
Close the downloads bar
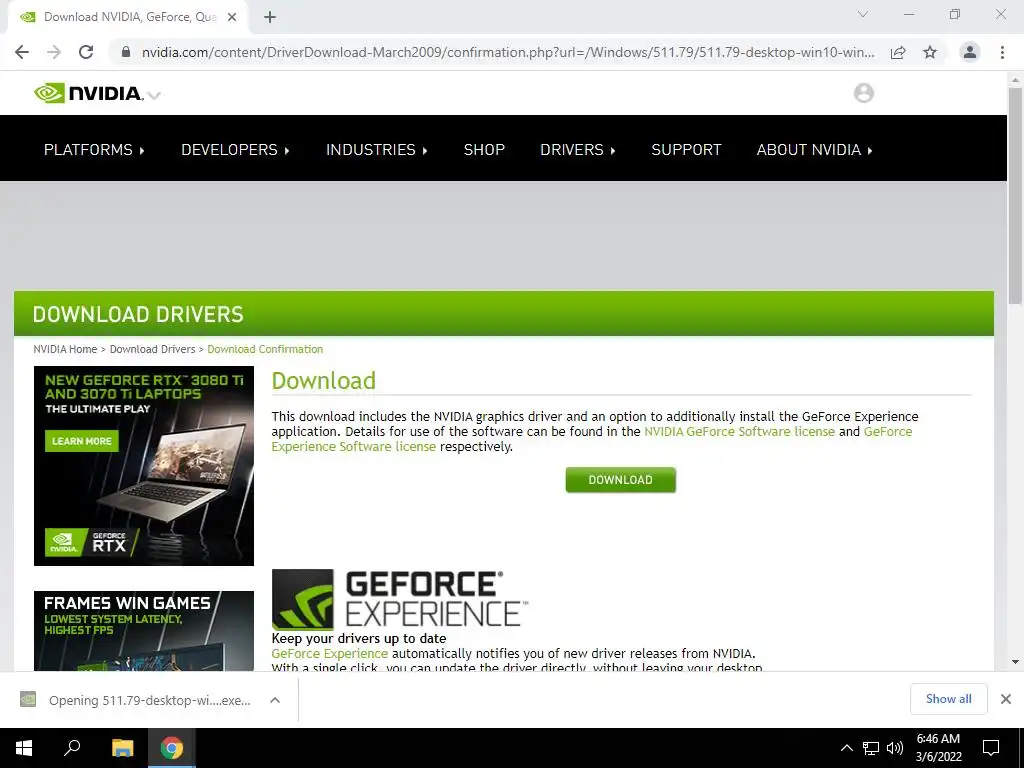pyautogui.click(x=1006, y=699)
